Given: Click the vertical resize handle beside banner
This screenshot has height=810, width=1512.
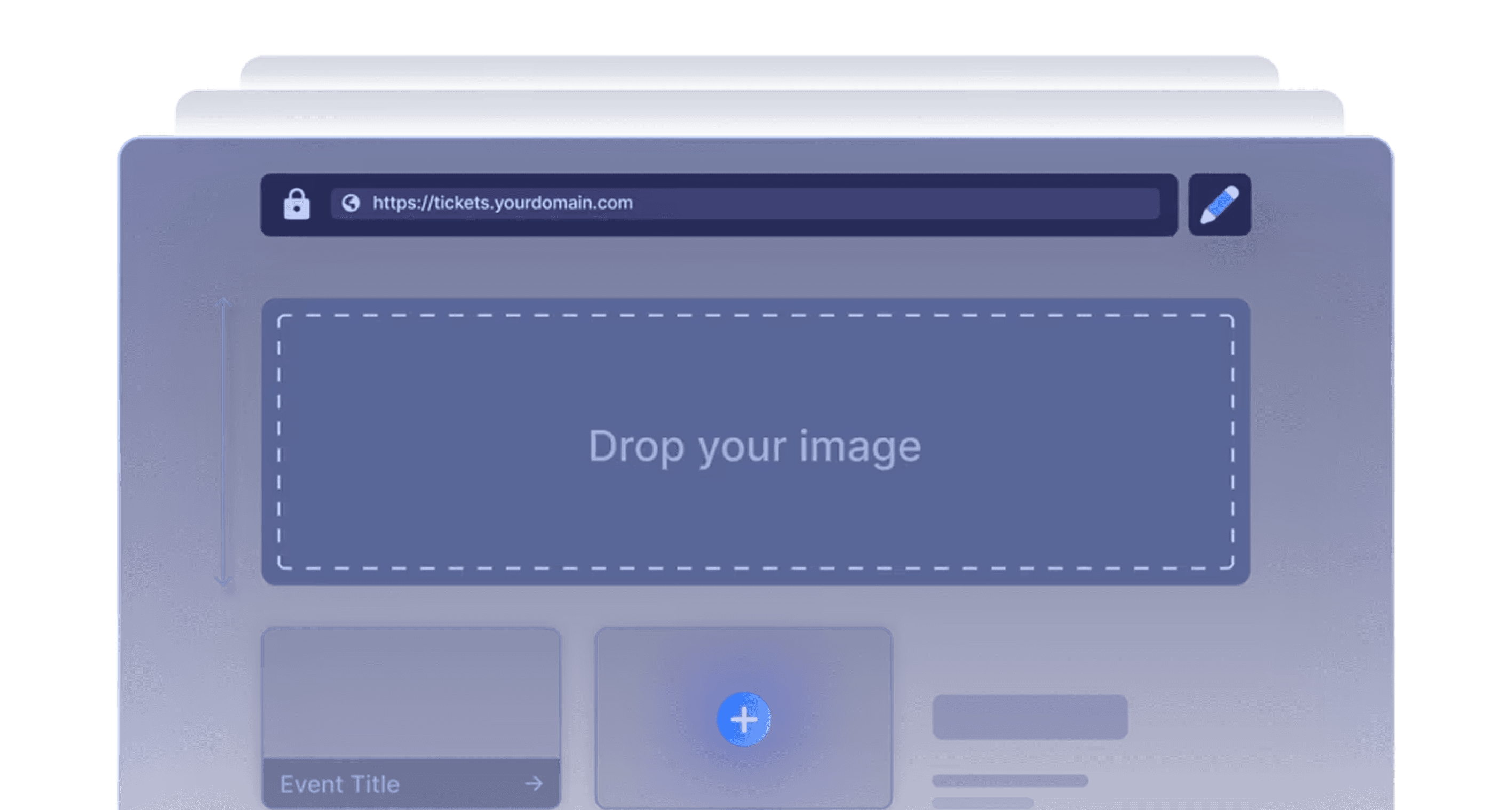Looking at the screenshot, I should point(224,442).
